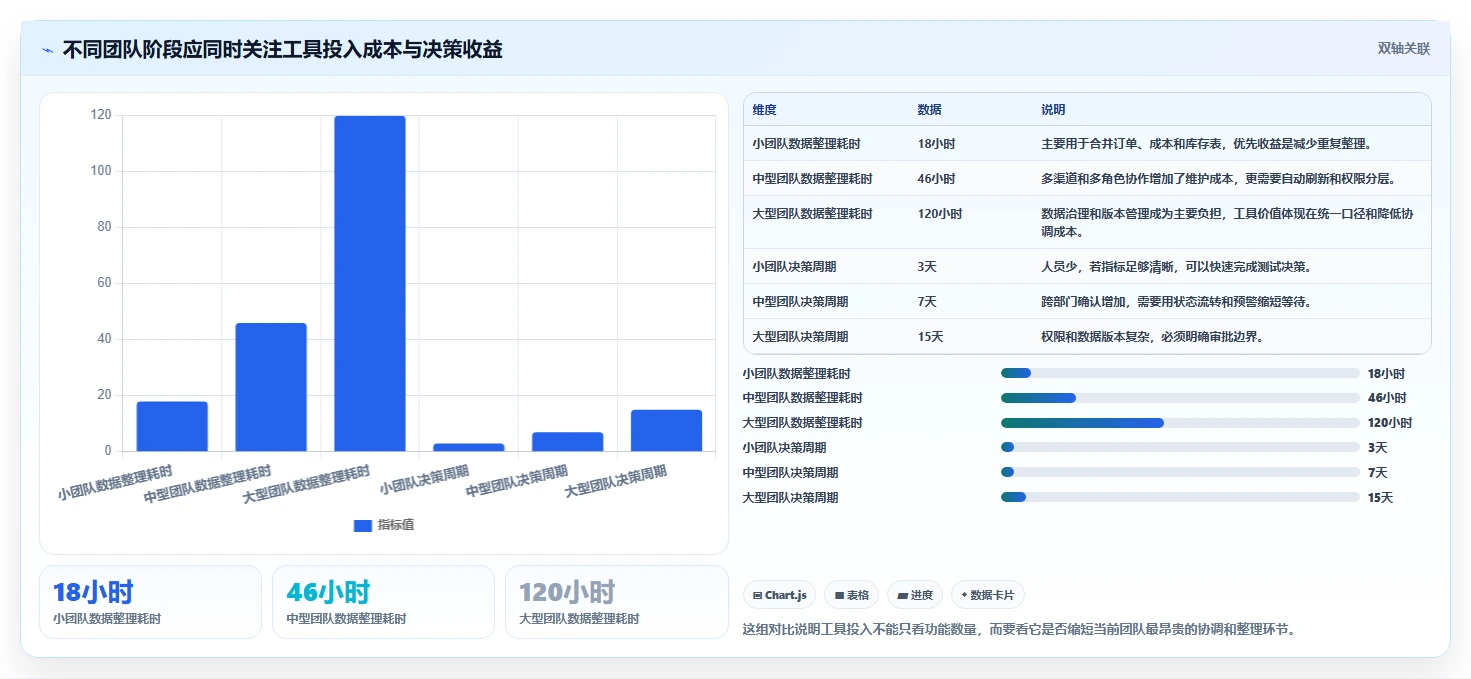Click table cell 小团队决策周期
The image size is (1471, 679).
795,267
